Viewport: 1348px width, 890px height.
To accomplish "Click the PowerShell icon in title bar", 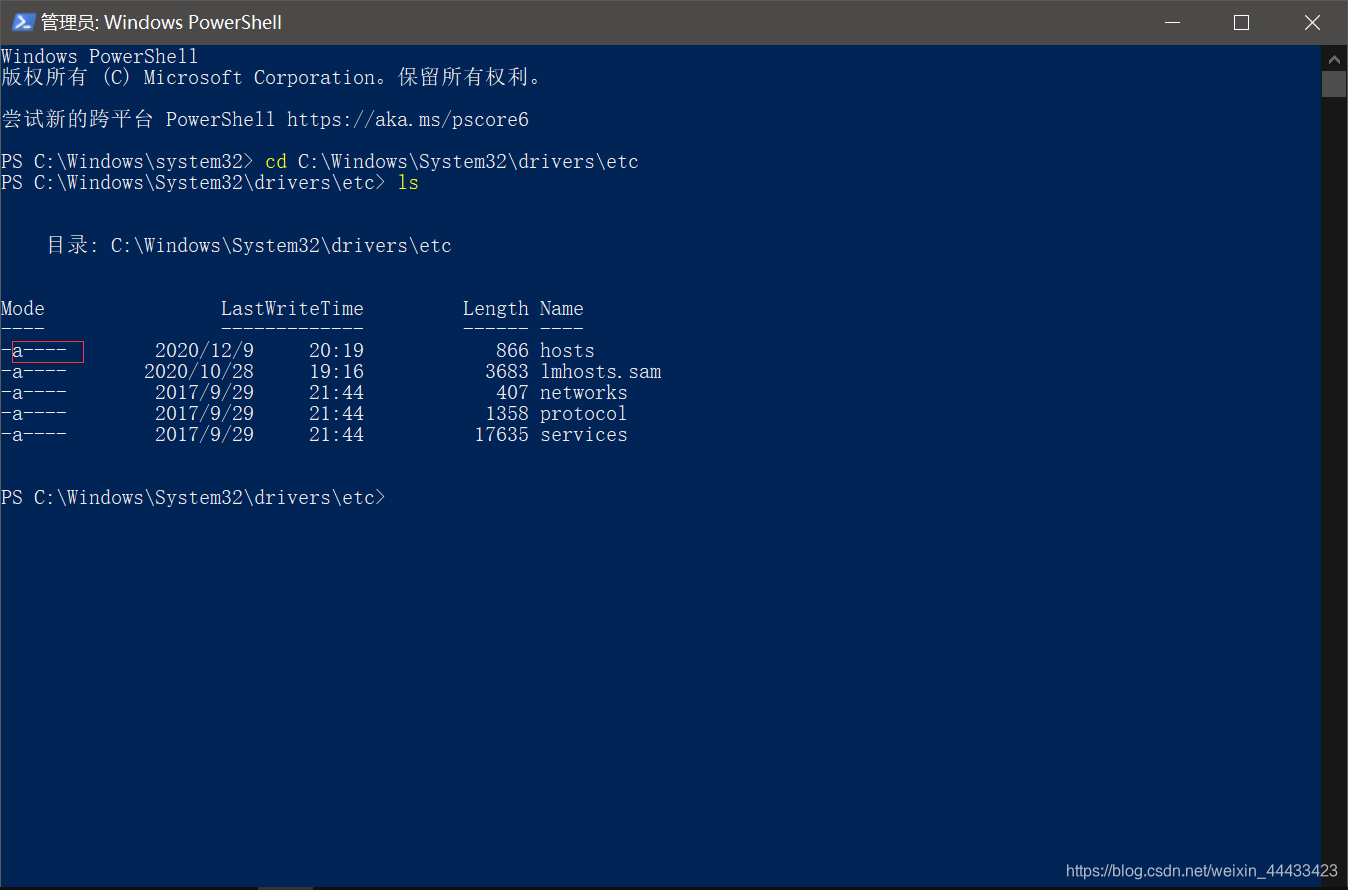I will click(23, 22).
